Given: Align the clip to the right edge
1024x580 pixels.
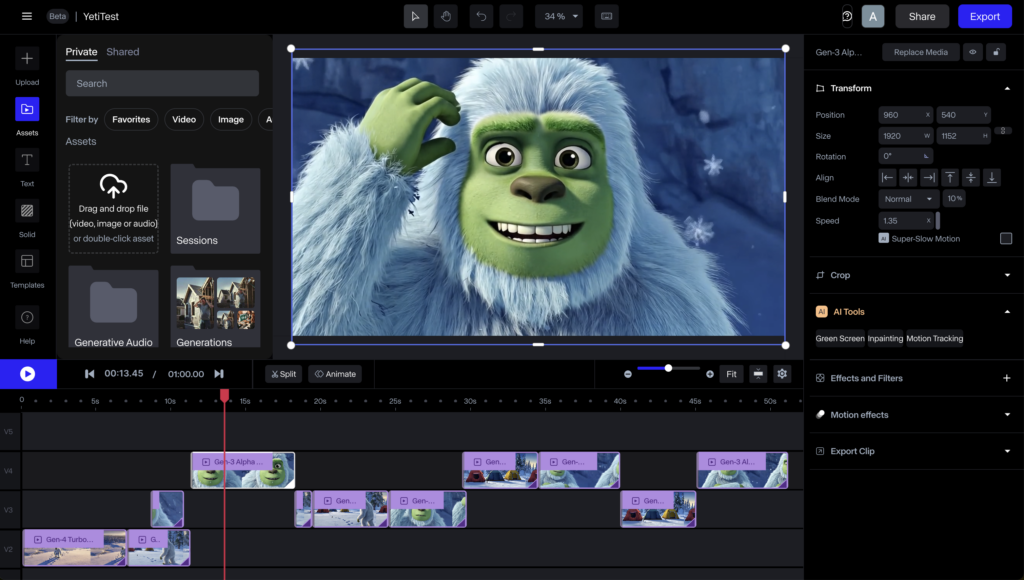Looking at the screenshot, I should [x=929, y=178].
